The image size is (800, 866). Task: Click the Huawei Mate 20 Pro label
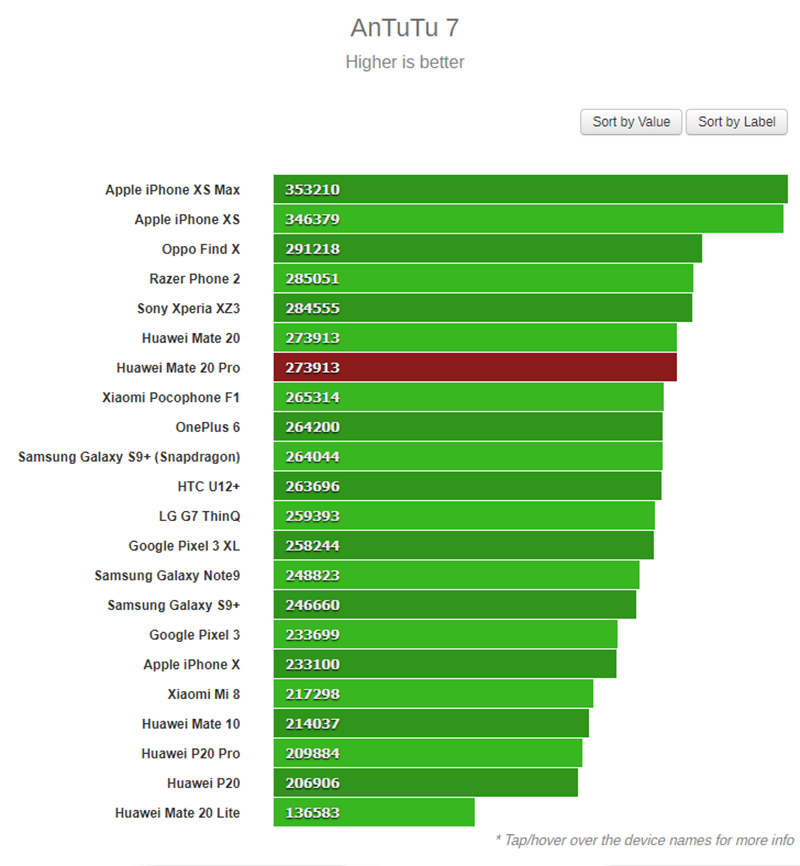click(x=178, y=368)
